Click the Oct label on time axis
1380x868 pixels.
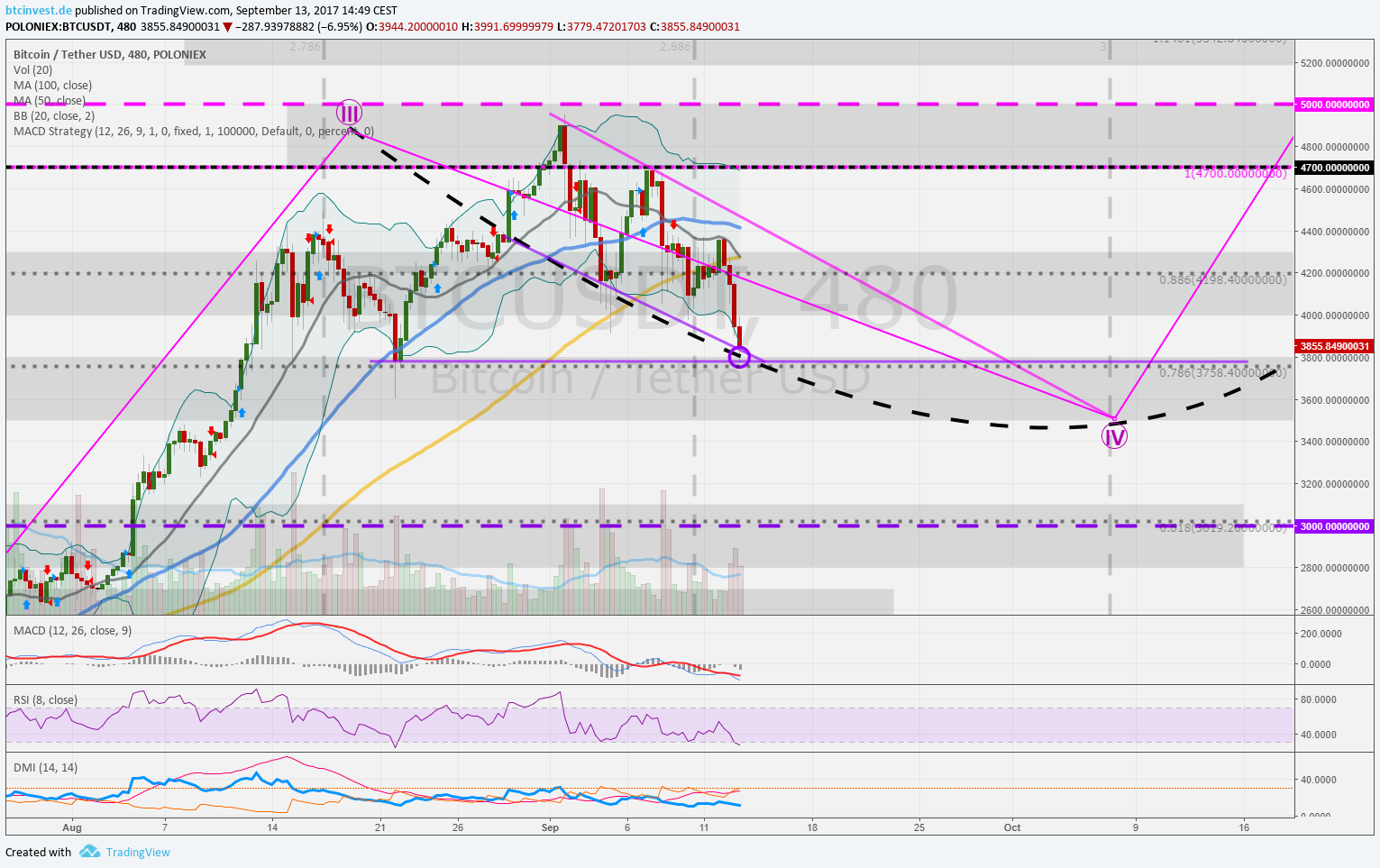click(x=1012, y=827)
